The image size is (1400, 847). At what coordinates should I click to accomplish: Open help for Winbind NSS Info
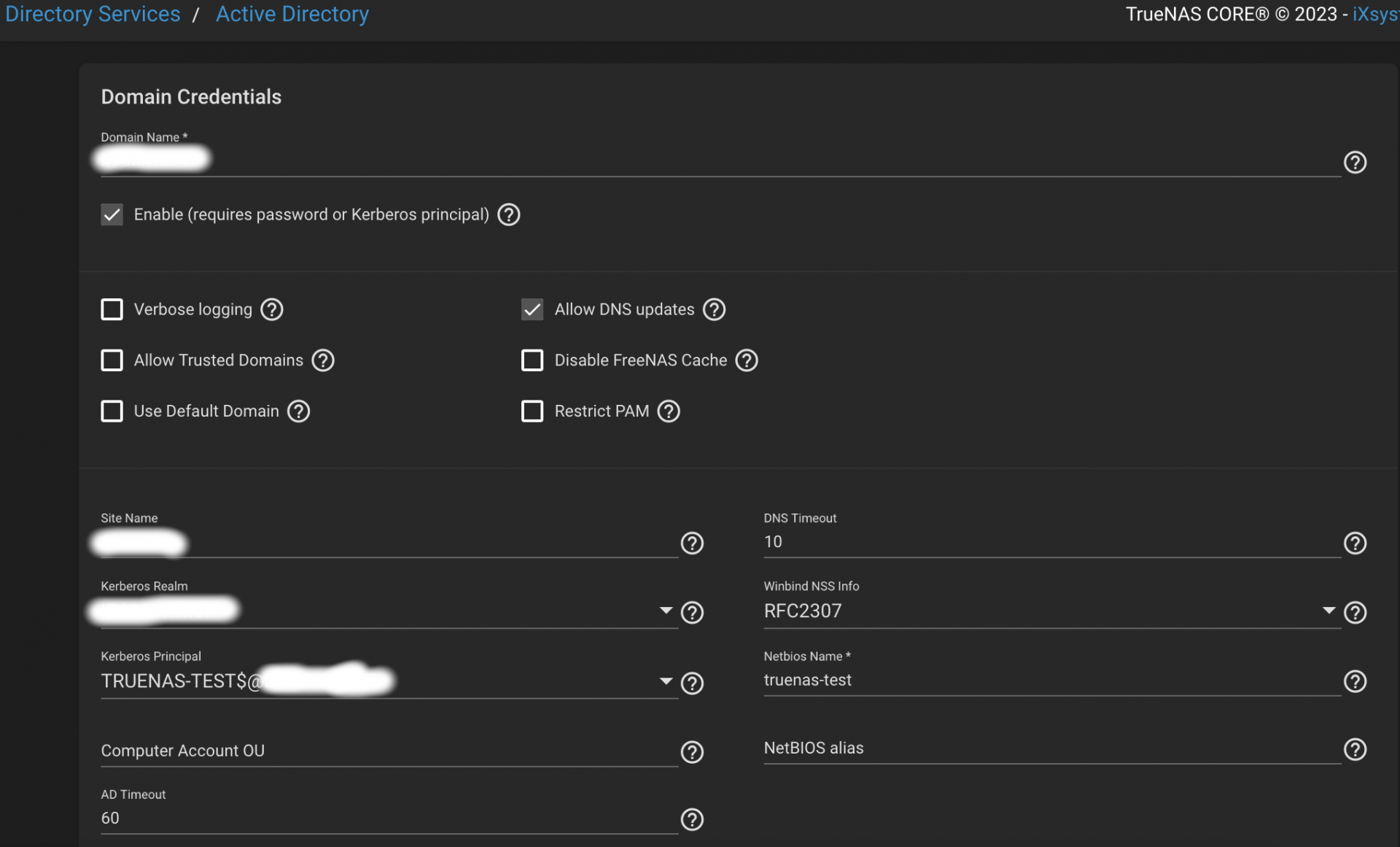(x=1355, y=612)
